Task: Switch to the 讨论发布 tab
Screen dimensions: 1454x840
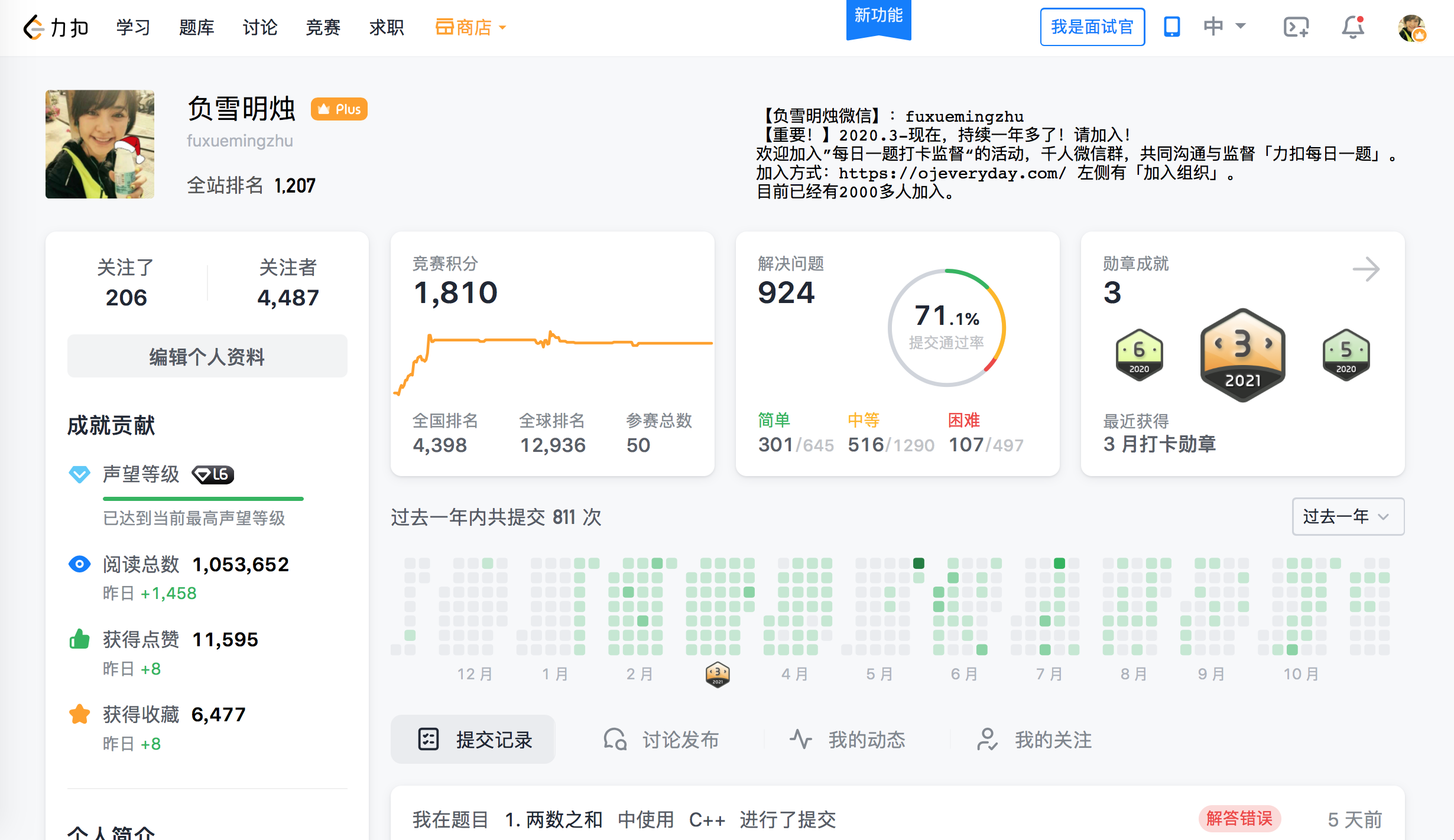Action: (661, 740)
